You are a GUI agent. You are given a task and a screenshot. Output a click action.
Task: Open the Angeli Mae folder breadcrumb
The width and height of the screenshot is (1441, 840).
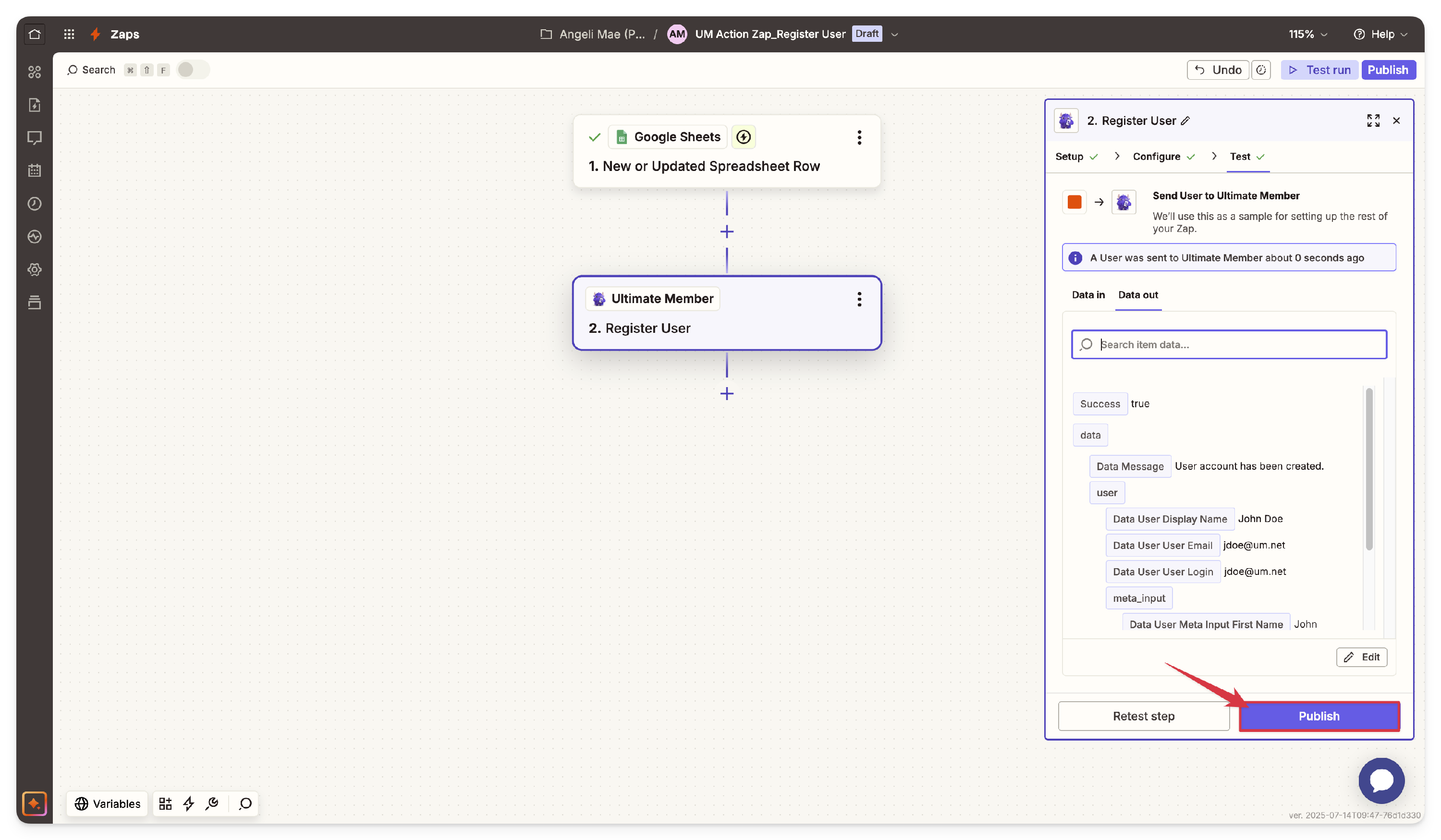(593, 34)
